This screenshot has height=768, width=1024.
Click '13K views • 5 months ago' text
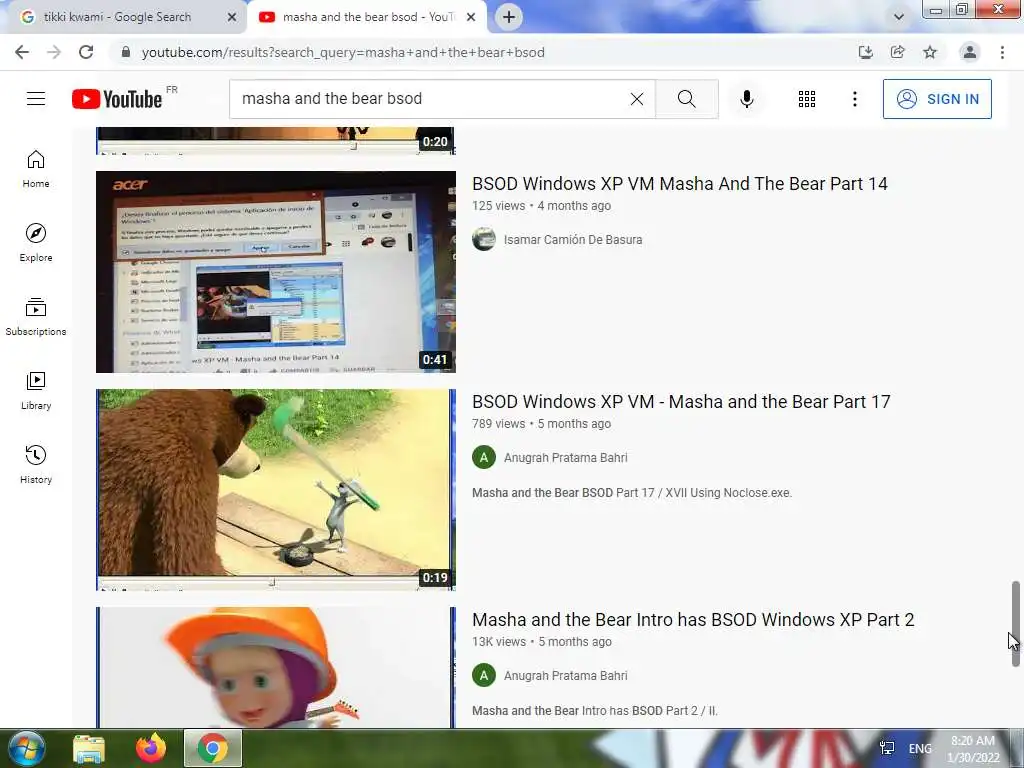click(541, 642)
